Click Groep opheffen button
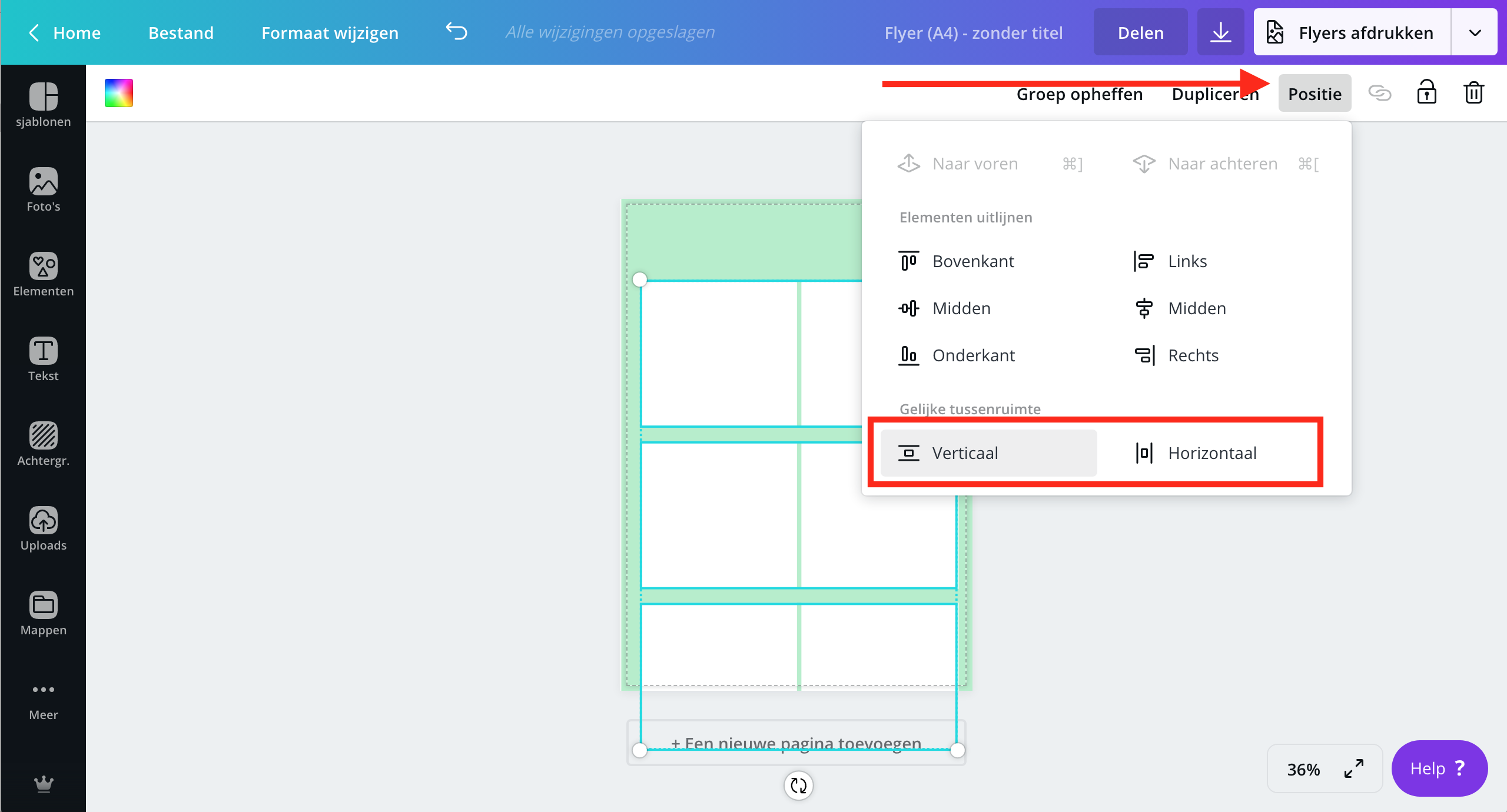1507x812 pixels. tap(1079, 94)
